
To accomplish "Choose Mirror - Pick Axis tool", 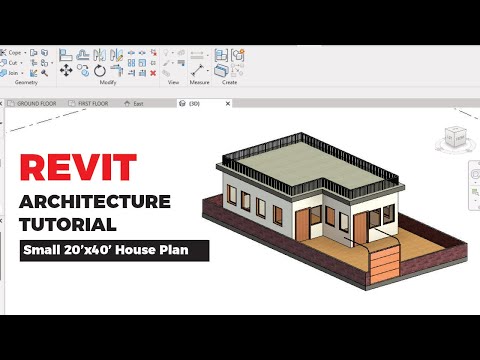I will [99, 55].
